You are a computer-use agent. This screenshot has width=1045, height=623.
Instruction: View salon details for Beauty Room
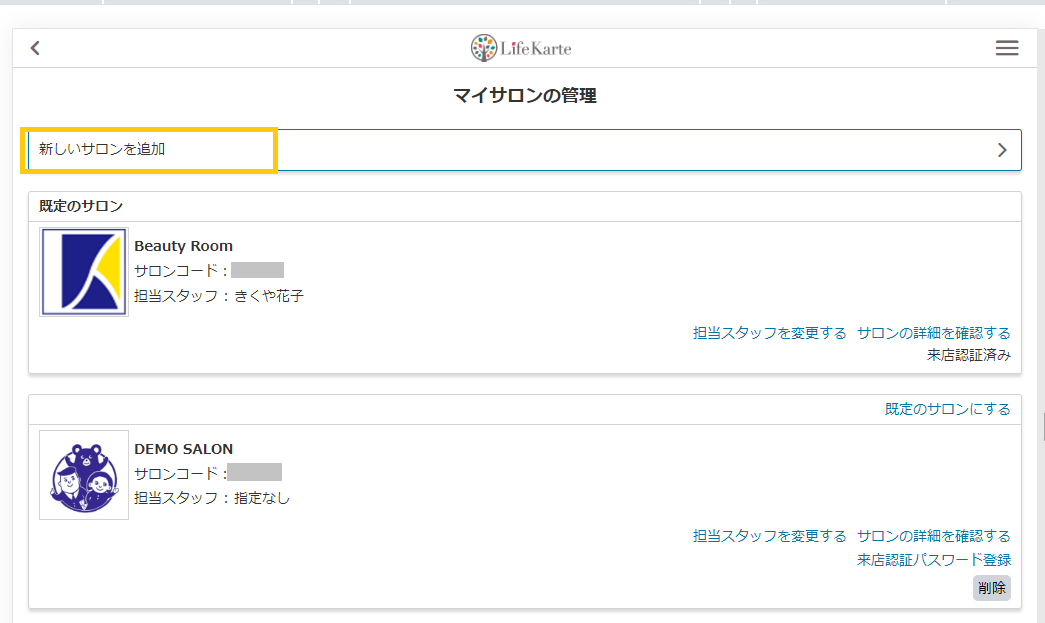coord(934,333)
